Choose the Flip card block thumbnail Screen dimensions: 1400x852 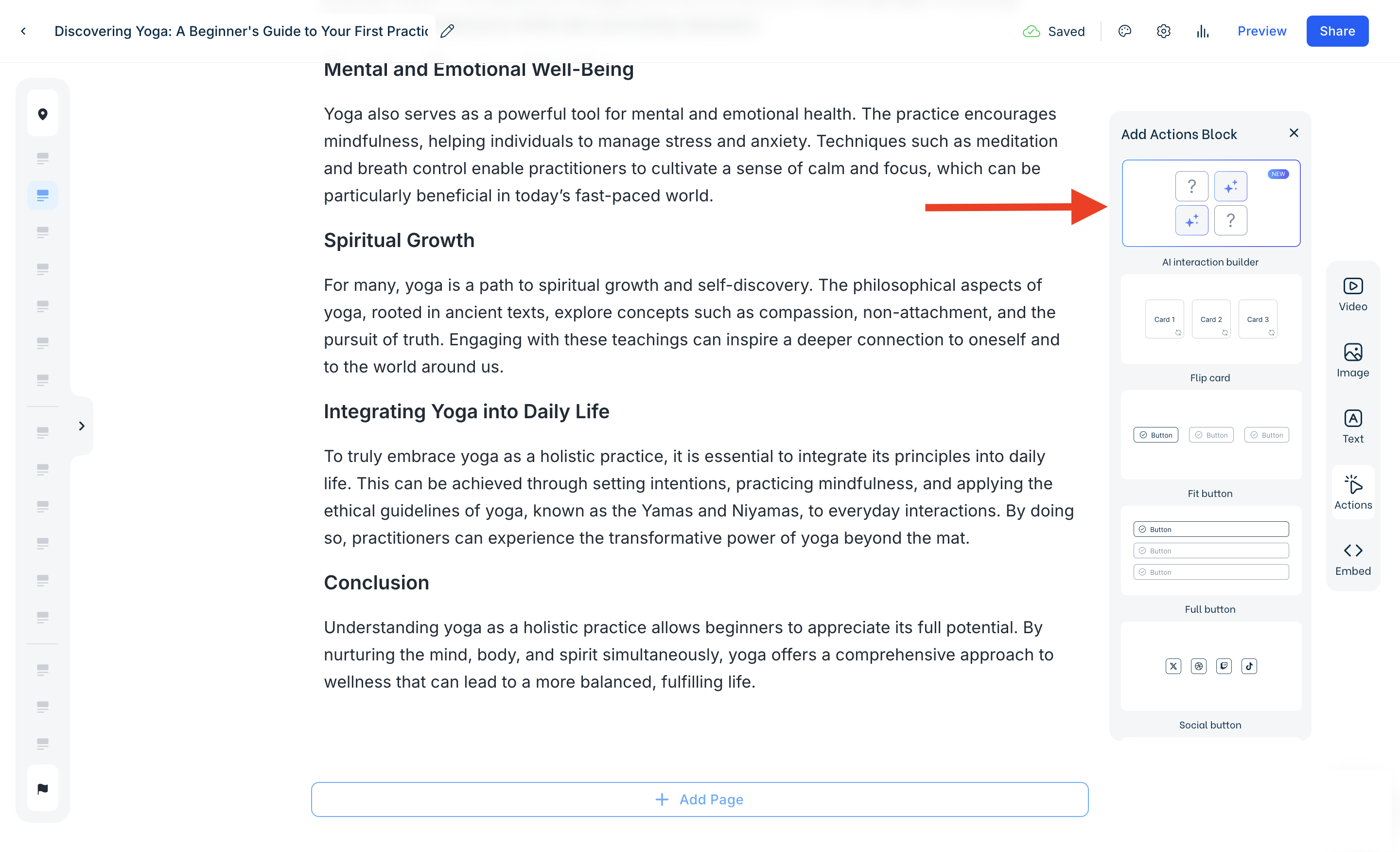coord(1211,319)
